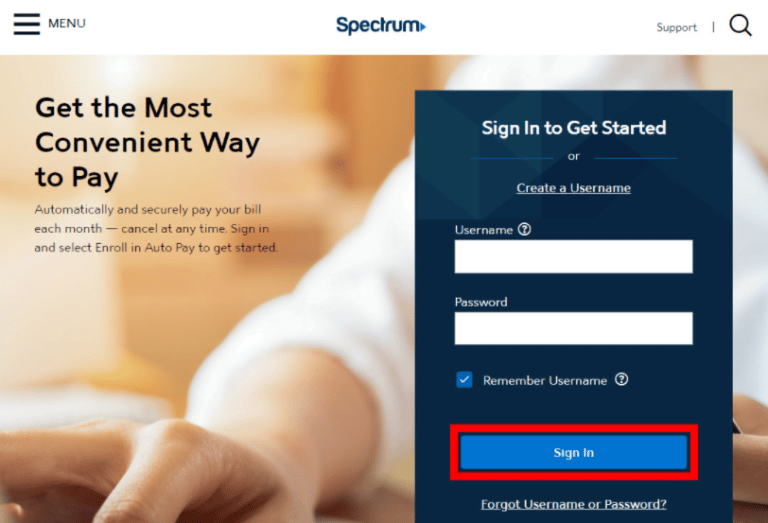Click the Get the Most Convenient Way heading
Image resolution: width=768 pixels, height=523 pixels.
tap(147, 142)
